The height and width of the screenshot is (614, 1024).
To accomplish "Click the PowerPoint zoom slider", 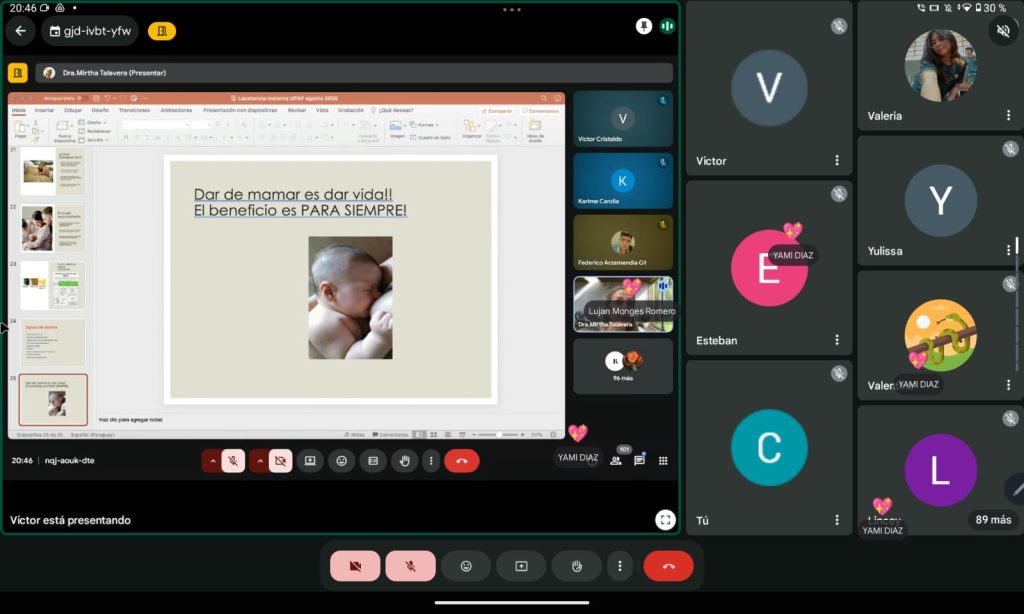I will (x=500, y=434).
